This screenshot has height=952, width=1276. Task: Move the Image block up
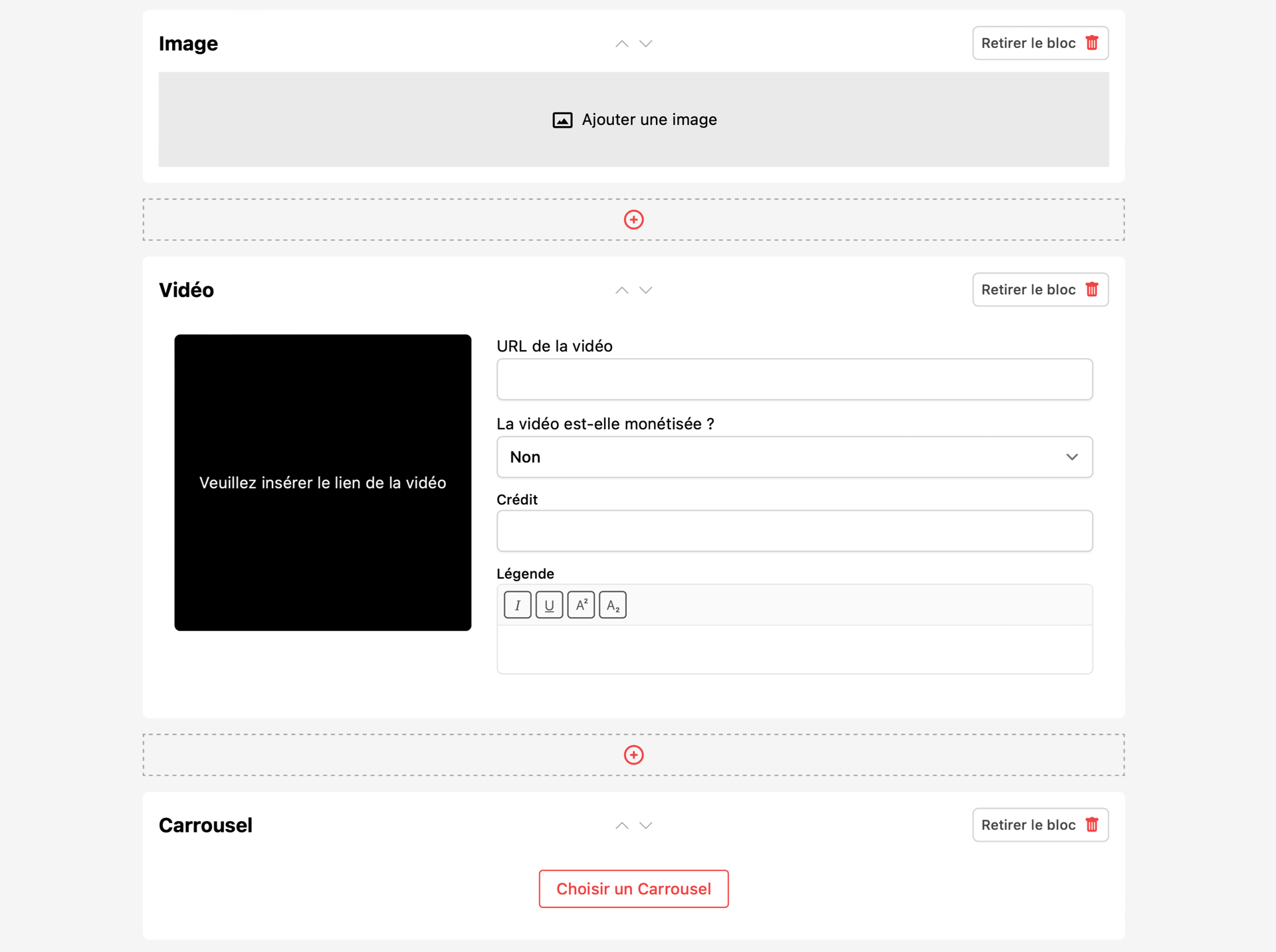[621, 44]
